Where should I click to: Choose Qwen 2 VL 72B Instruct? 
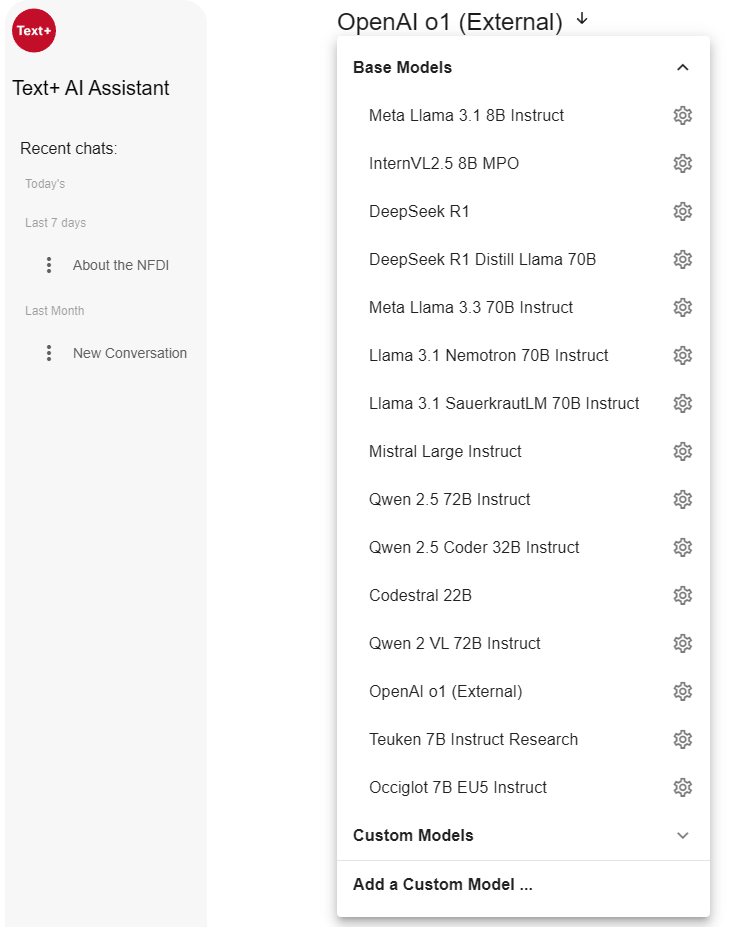454,643
